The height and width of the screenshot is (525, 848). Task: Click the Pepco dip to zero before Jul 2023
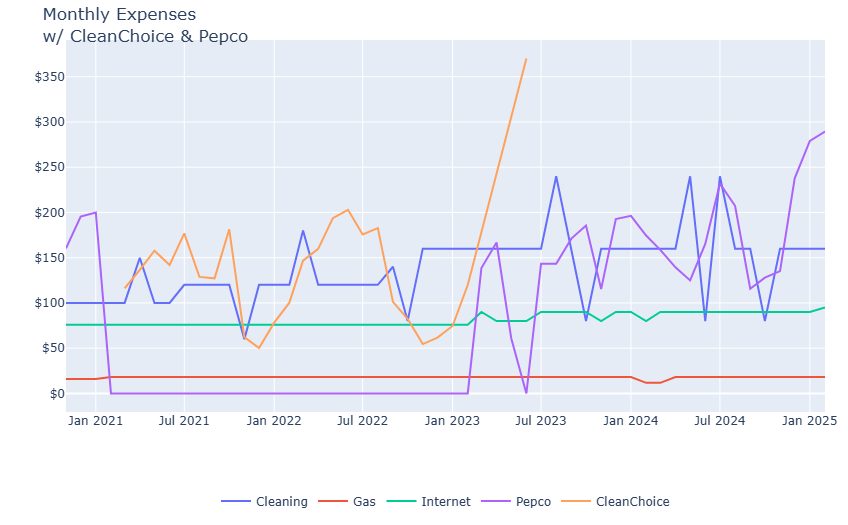click(526, 392)
